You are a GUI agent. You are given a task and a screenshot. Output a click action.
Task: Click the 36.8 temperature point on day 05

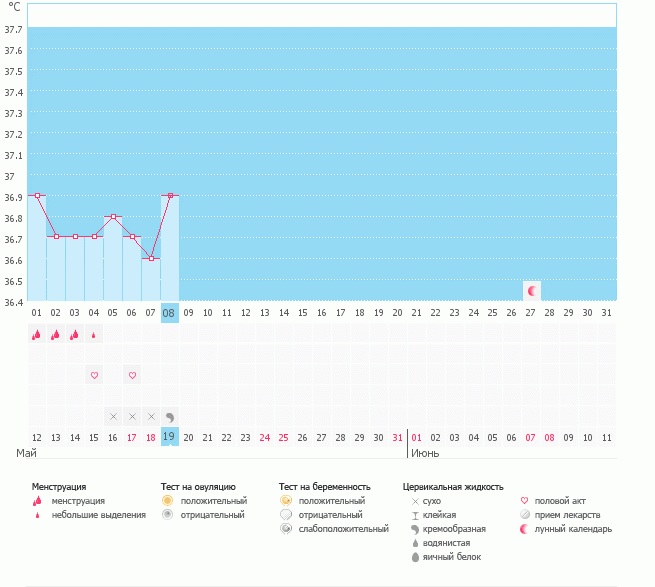point(113,217)
